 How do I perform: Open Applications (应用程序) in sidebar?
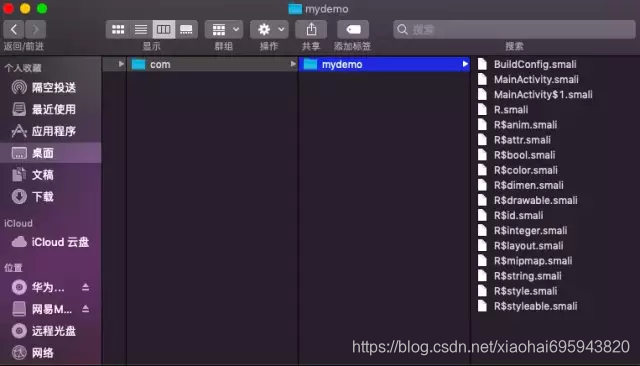tap(51, 131)
